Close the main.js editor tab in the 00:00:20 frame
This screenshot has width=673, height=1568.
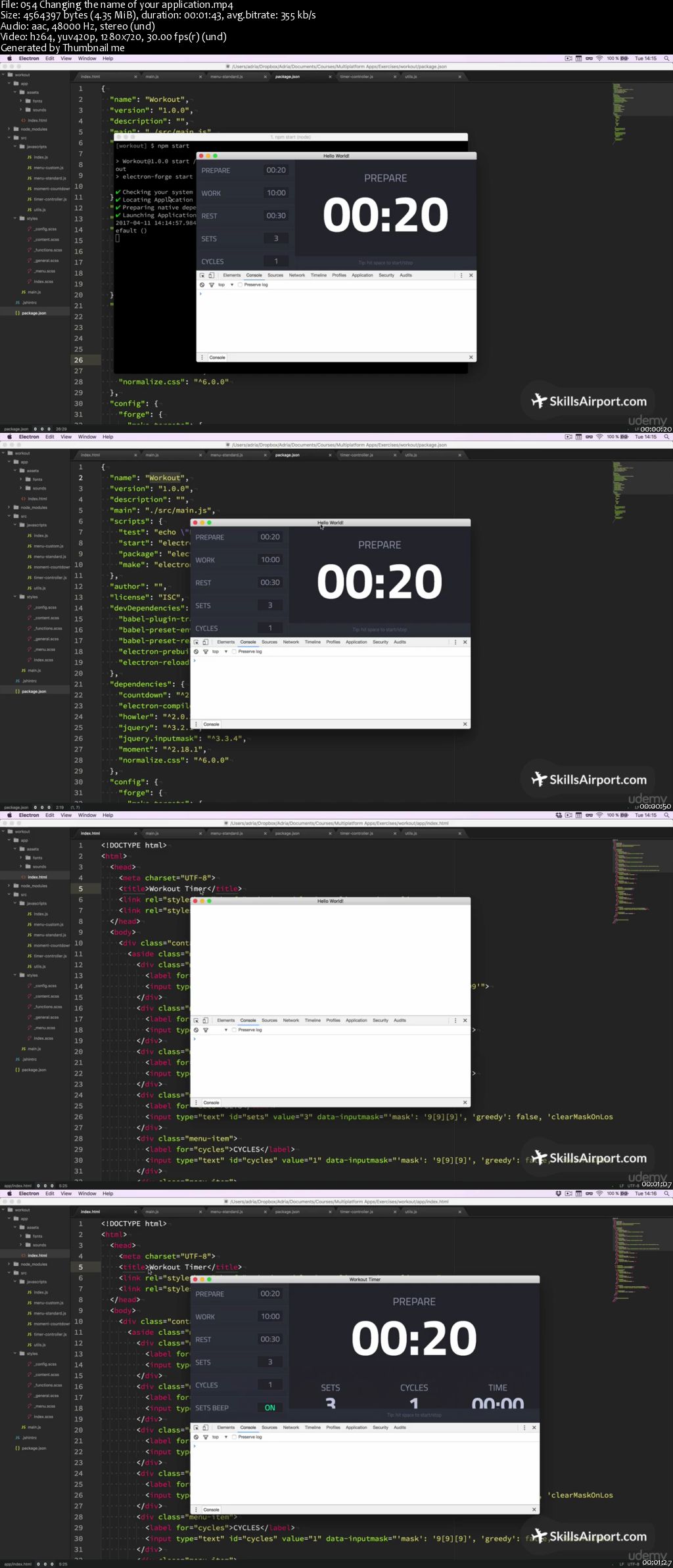tap(200, 77)
